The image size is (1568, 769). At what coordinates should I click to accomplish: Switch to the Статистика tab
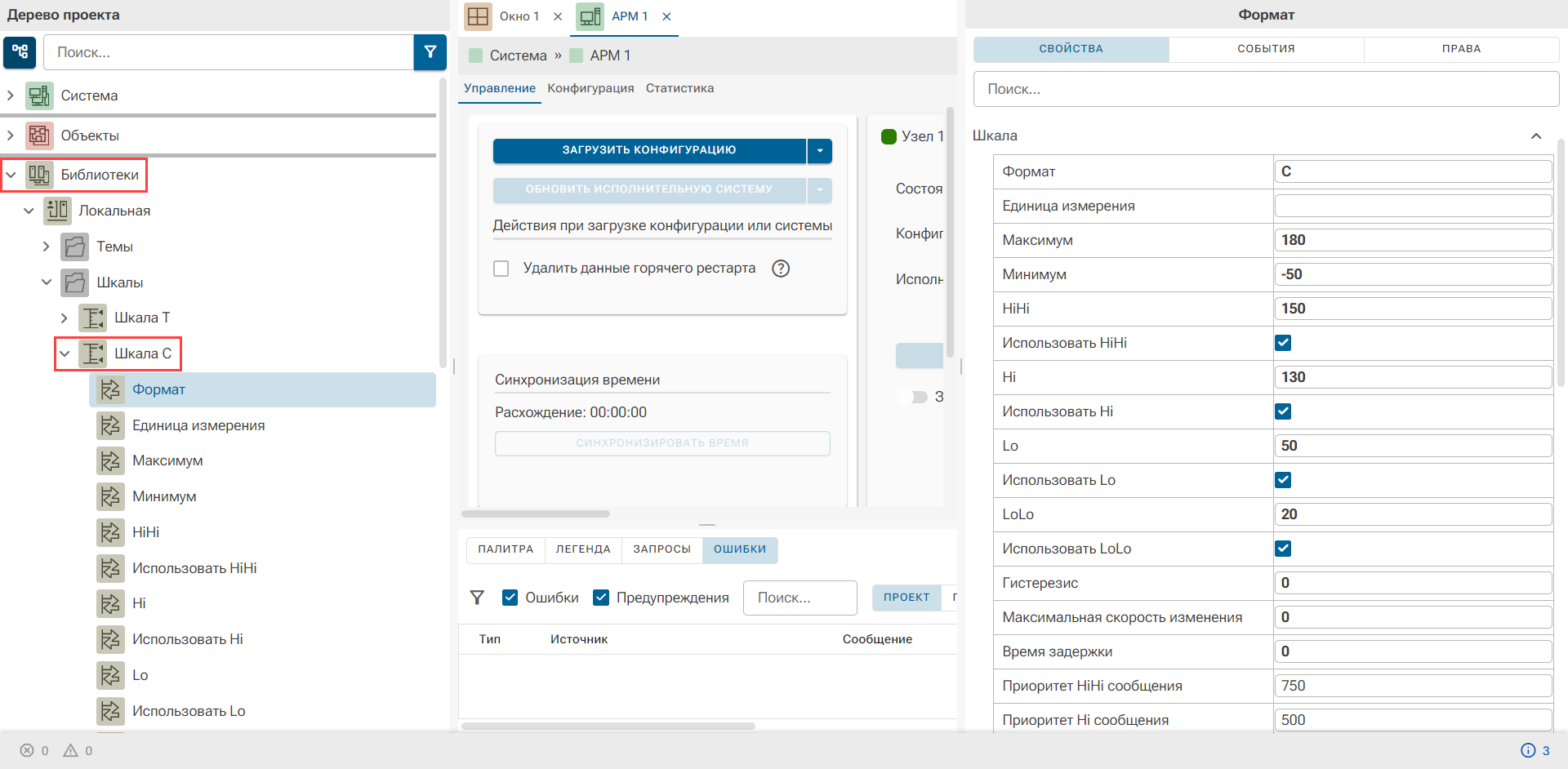tap(679, 88)
